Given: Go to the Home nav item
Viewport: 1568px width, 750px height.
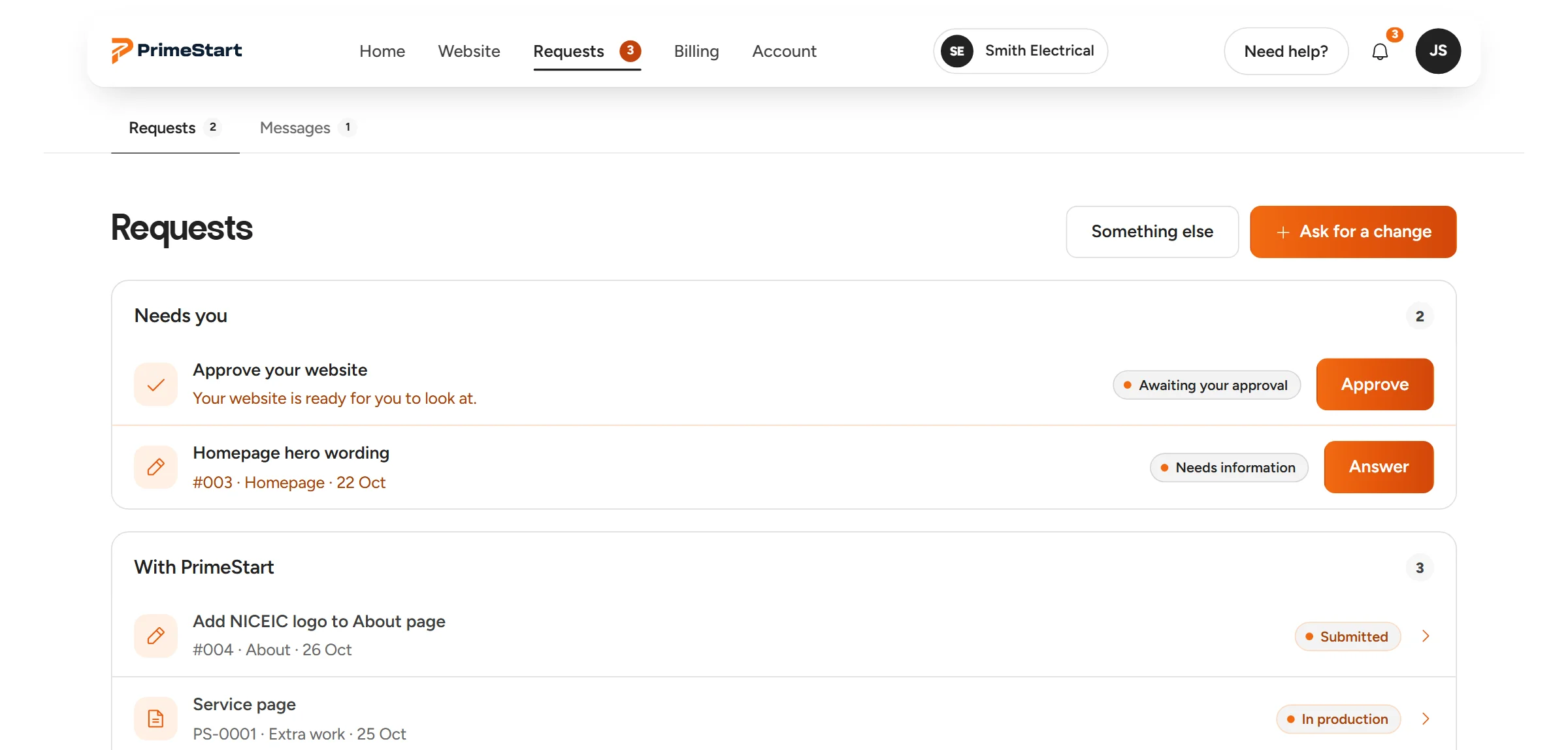Looking at the screenshot, I should pos(382,51).
